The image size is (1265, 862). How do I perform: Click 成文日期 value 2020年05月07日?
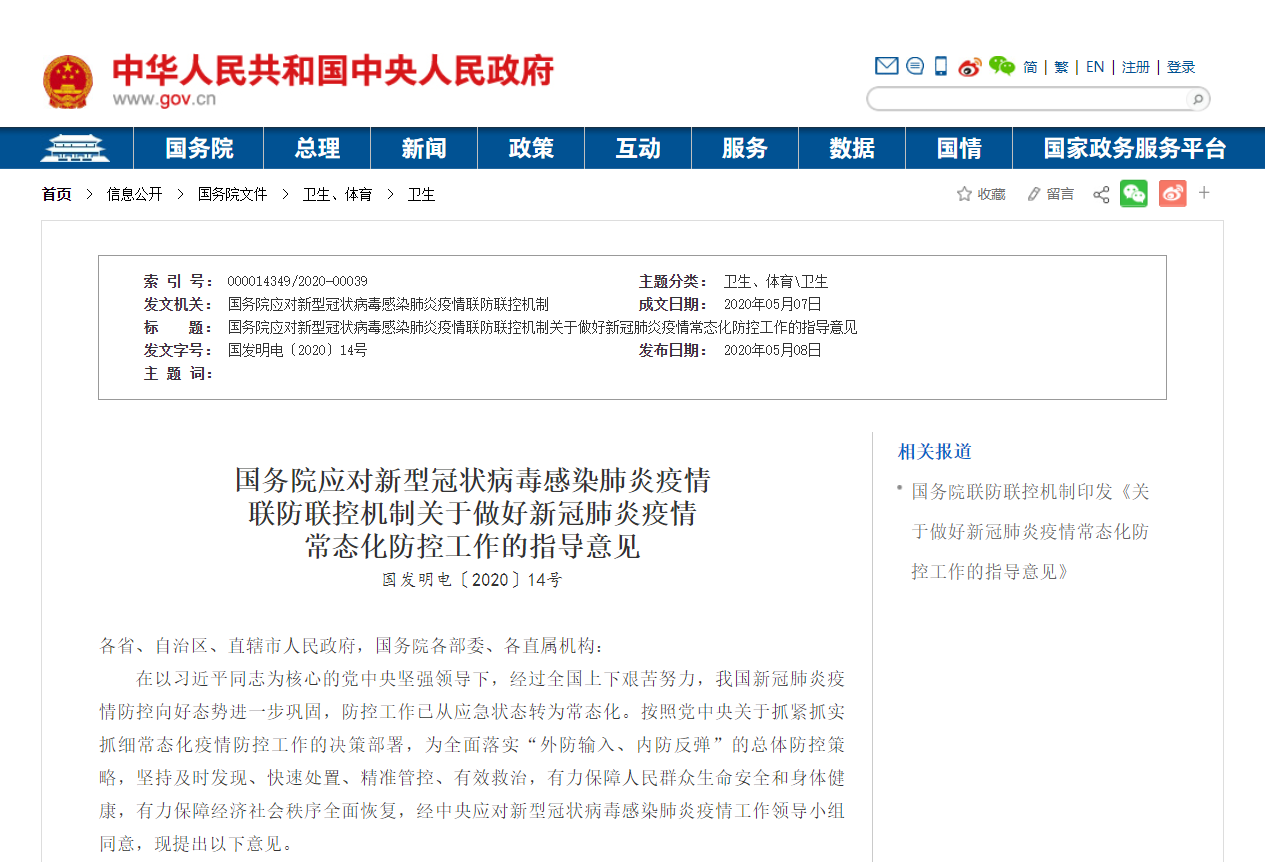773,305
